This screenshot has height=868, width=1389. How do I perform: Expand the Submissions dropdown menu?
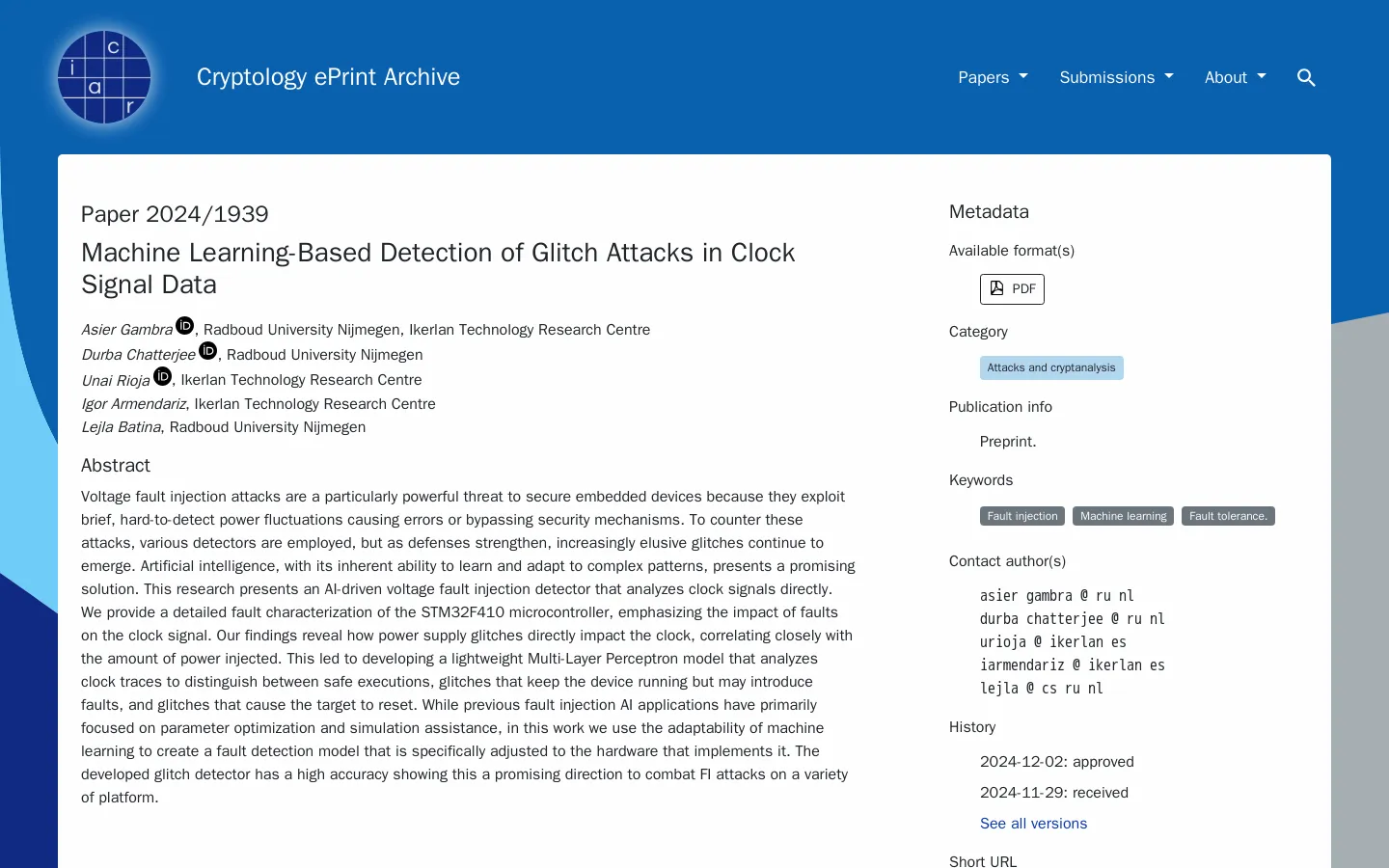pos(1116,77)
